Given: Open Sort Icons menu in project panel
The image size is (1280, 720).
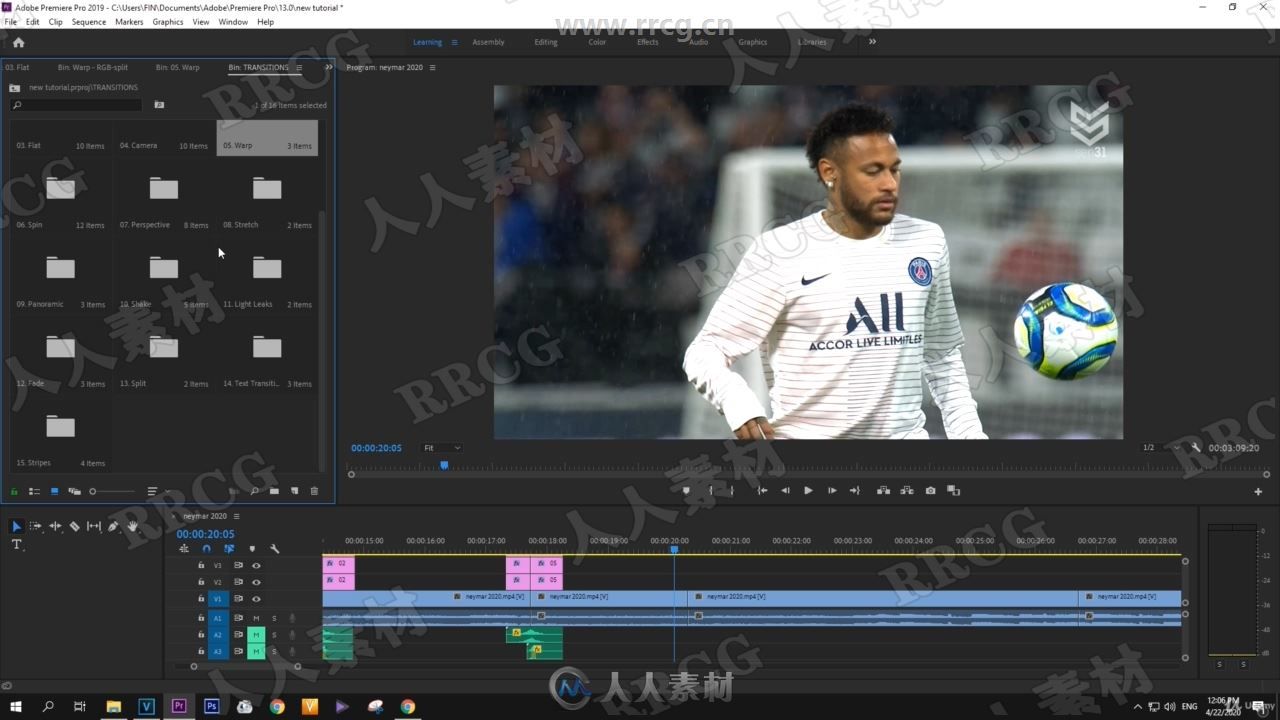Looking at the screenshot, I should [x=152, y=491].
